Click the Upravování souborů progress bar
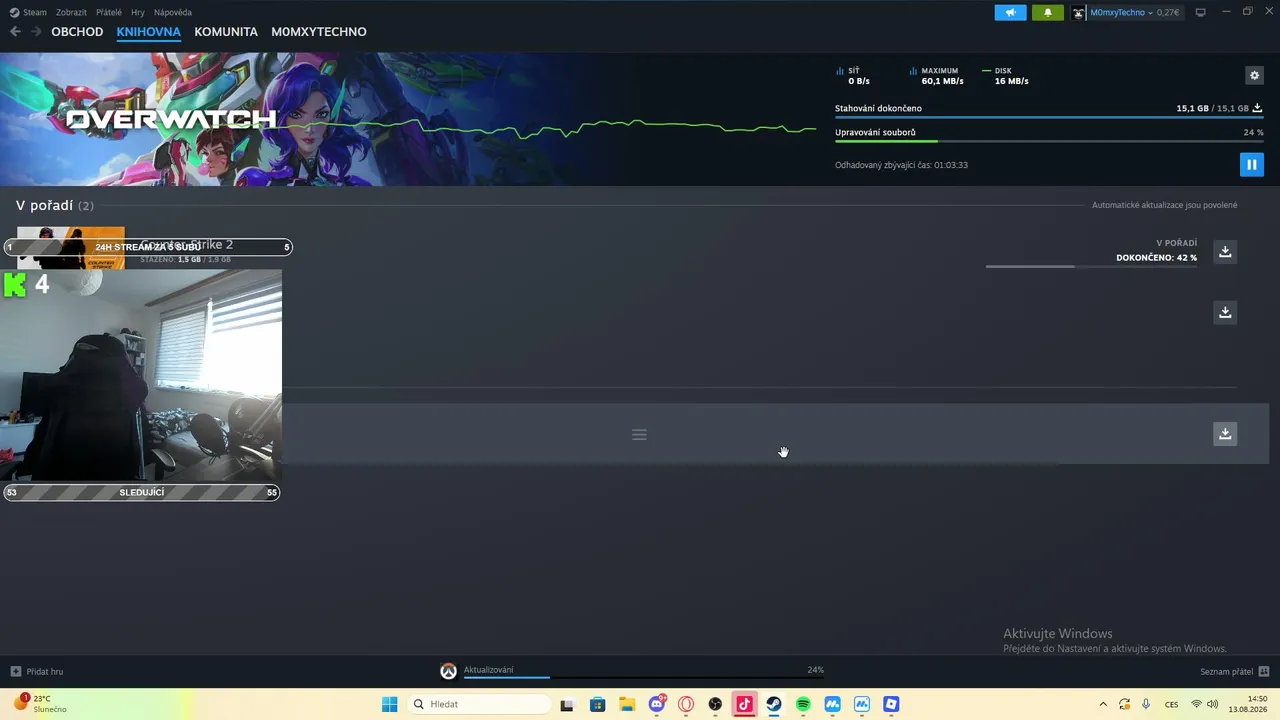 1049,141
